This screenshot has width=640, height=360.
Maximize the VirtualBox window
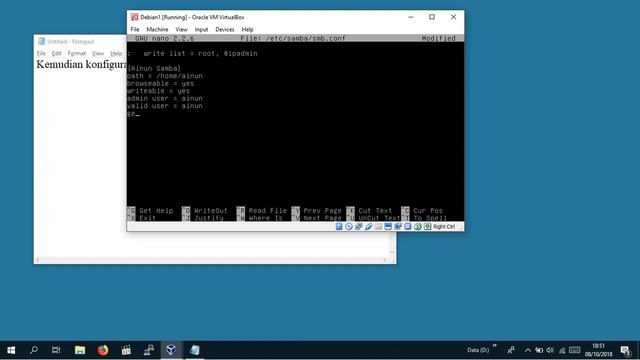(x=432, y=17)
